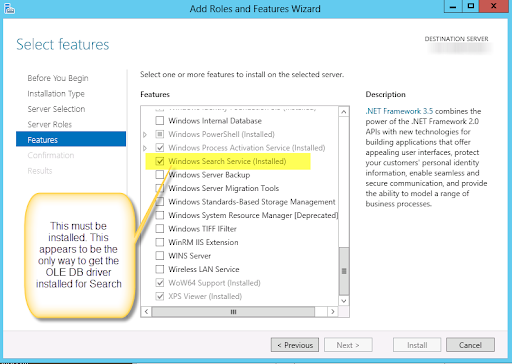This screenshot has width=512, height=364.
Task: Click the Next button
Action: point(348,345)
